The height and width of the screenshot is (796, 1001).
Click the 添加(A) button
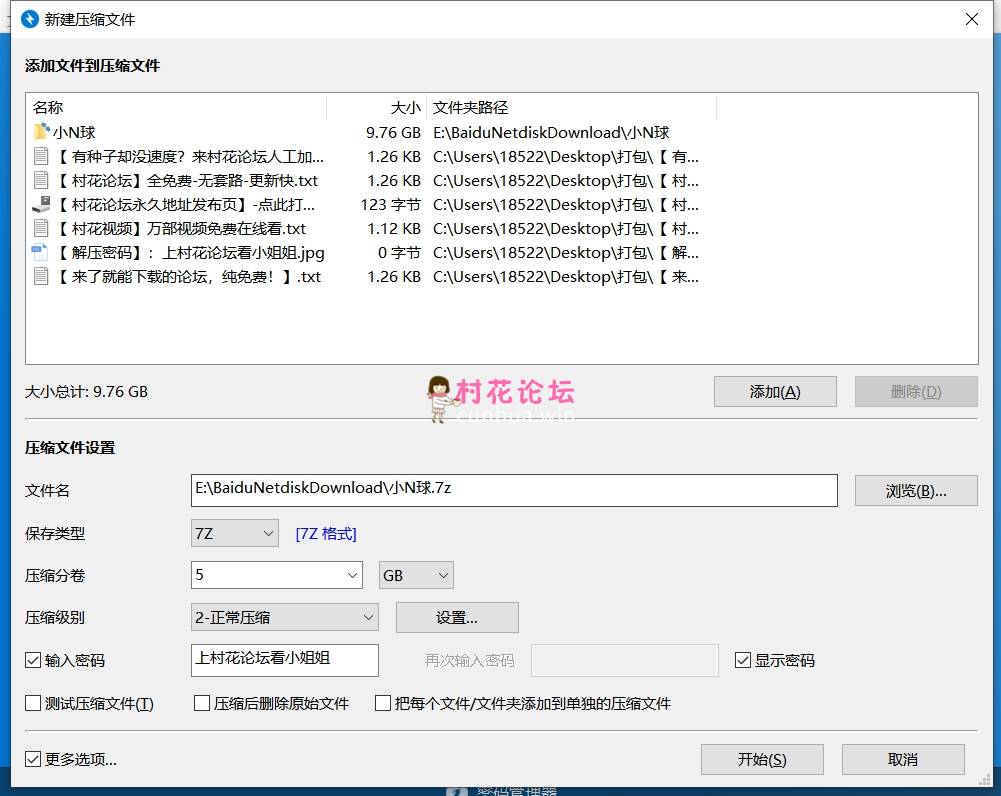coord(775,391)
